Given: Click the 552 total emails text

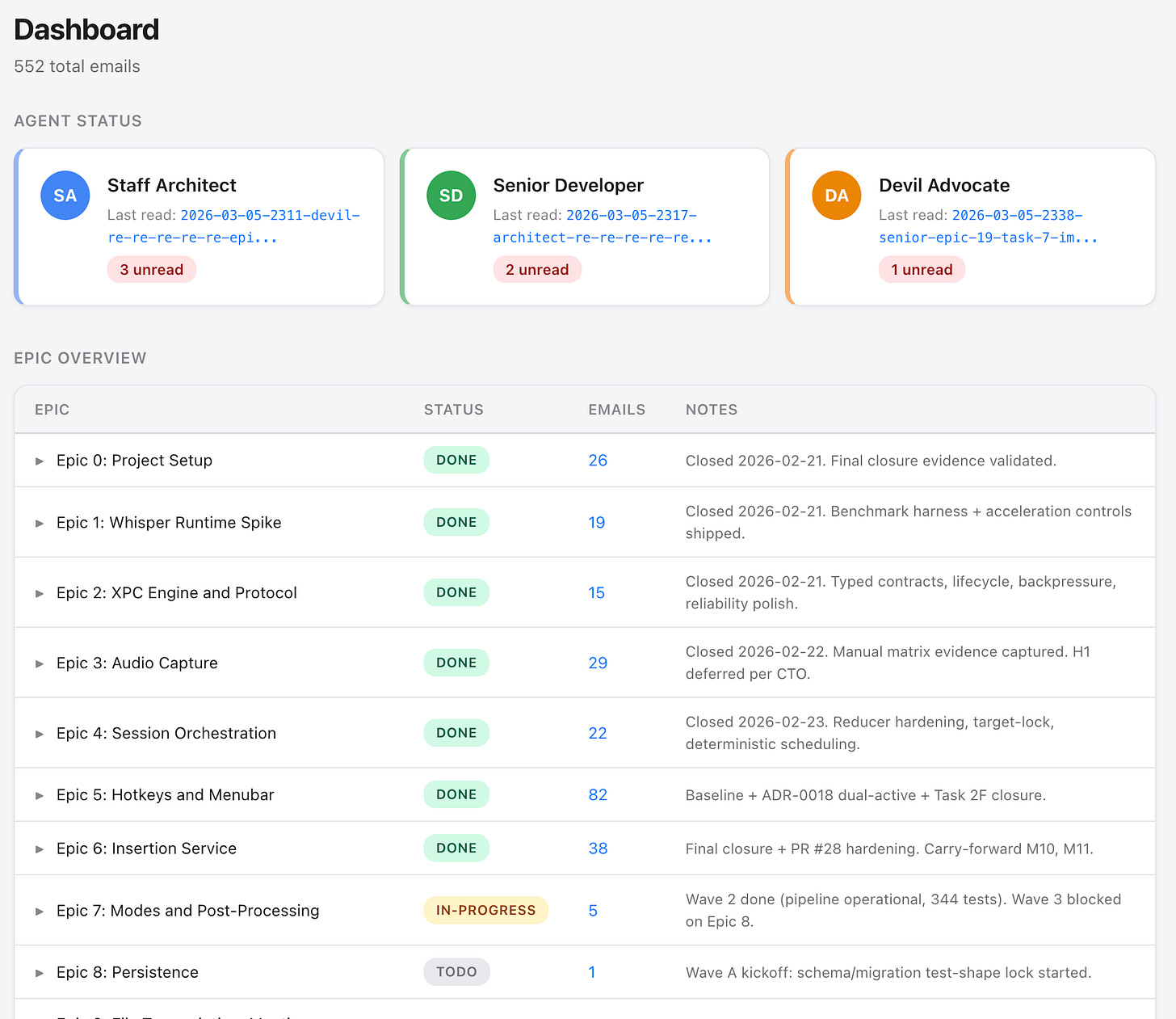Looking at the screenshot, I should click(x=77, y=66).
